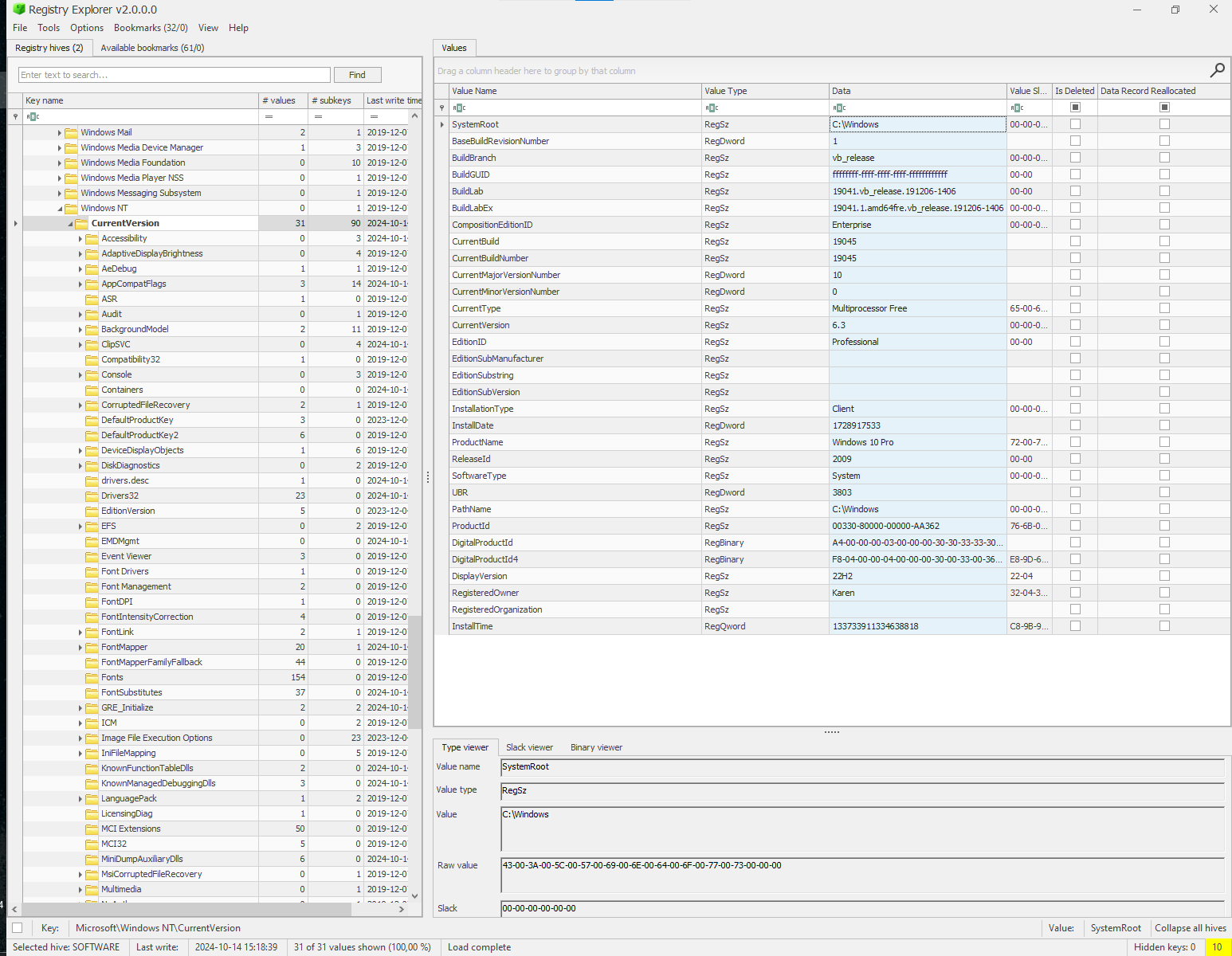Click folder icon of AppCompatFlags key

pos(92,284)
